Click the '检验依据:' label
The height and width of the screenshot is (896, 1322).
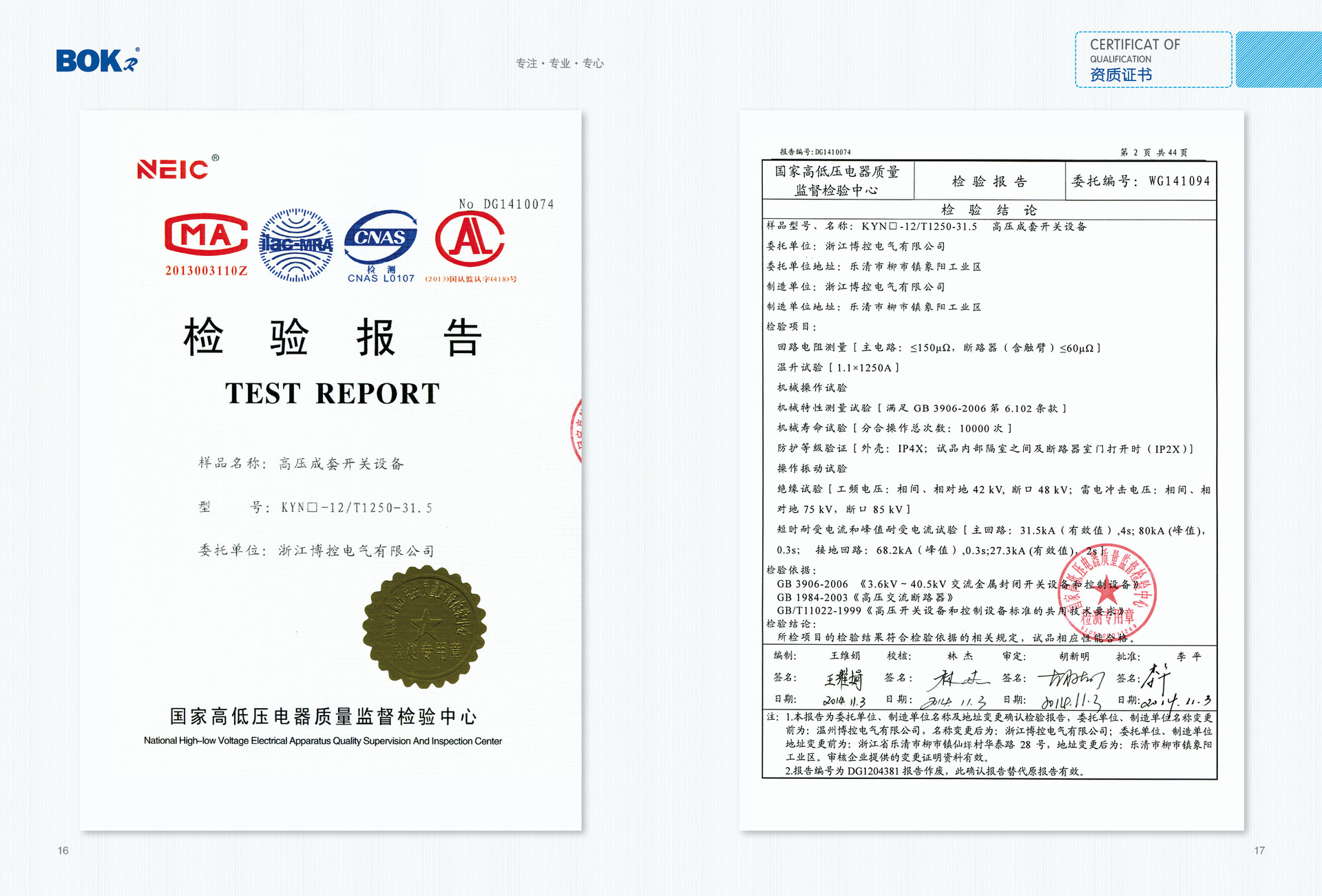point(791,570)
